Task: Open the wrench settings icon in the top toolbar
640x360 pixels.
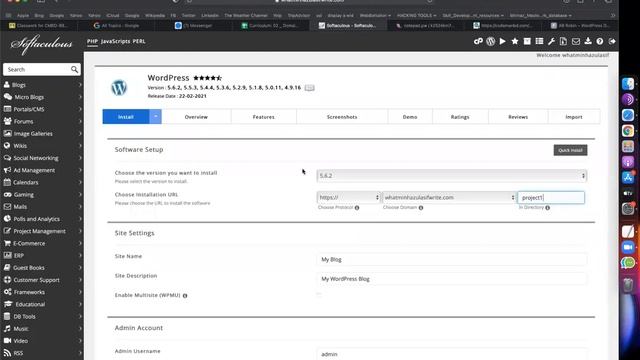Action: click(x=551, y=41)
